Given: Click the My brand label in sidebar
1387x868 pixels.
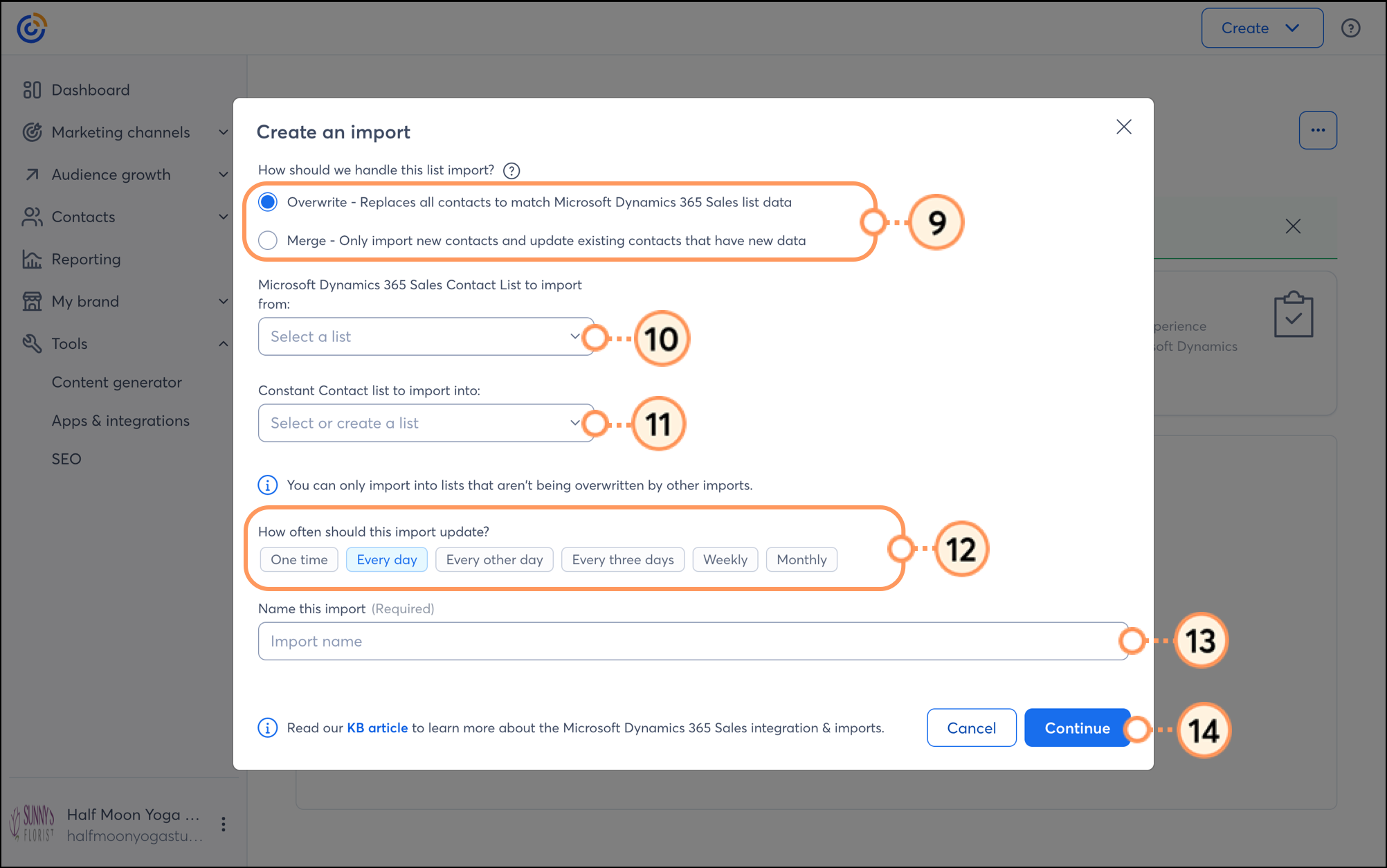Looking at the screenshot, I should (86, 301).
